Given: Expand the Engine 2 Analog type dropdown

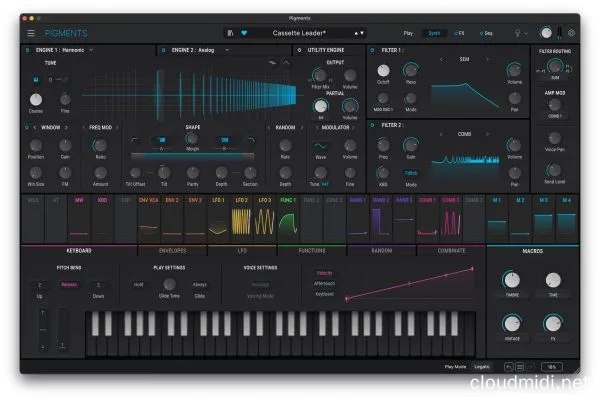Looking at the screenshot, I should 228,49.
